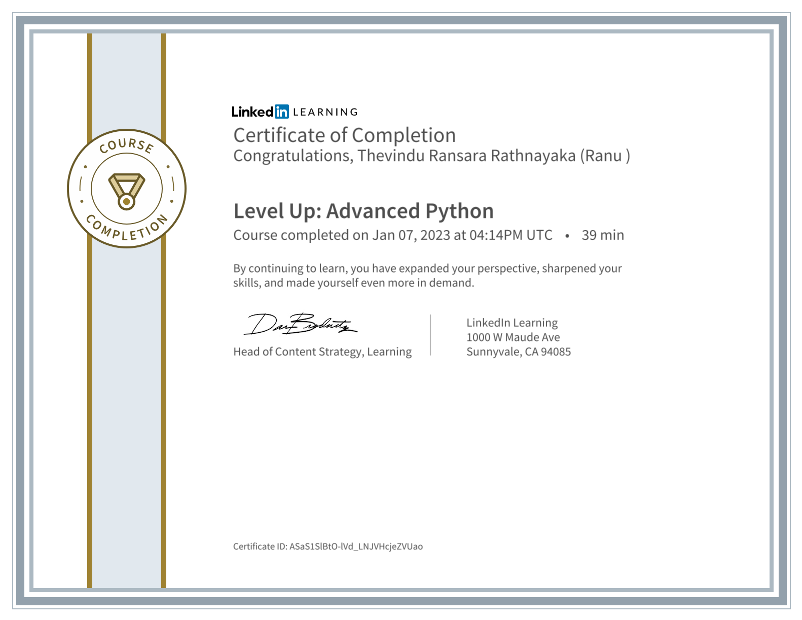This screenshot has height=620, width=802.
Task: Click the "LinkedIn Learning" address heading
Action: (x=512, y=323)
